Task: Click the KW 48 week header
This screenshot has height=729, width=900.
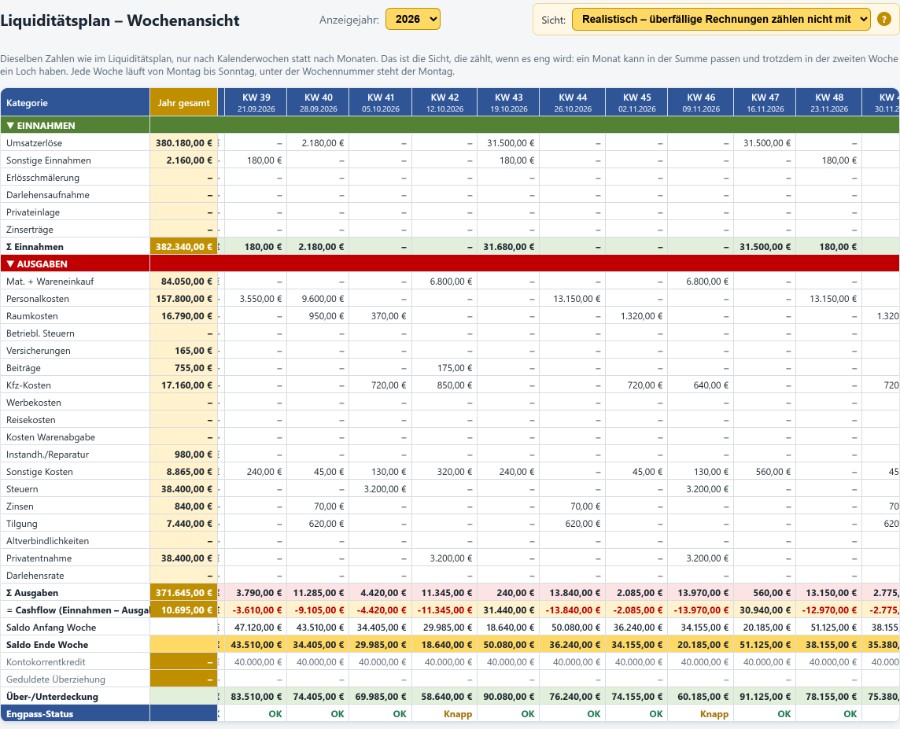Action: [829, 103]
